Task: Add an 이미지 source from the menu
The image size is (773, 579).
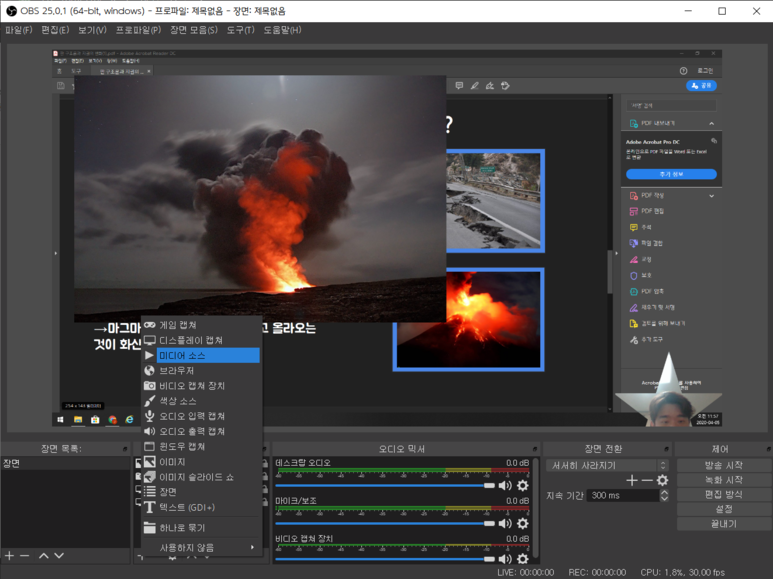Action: [201, 462]
